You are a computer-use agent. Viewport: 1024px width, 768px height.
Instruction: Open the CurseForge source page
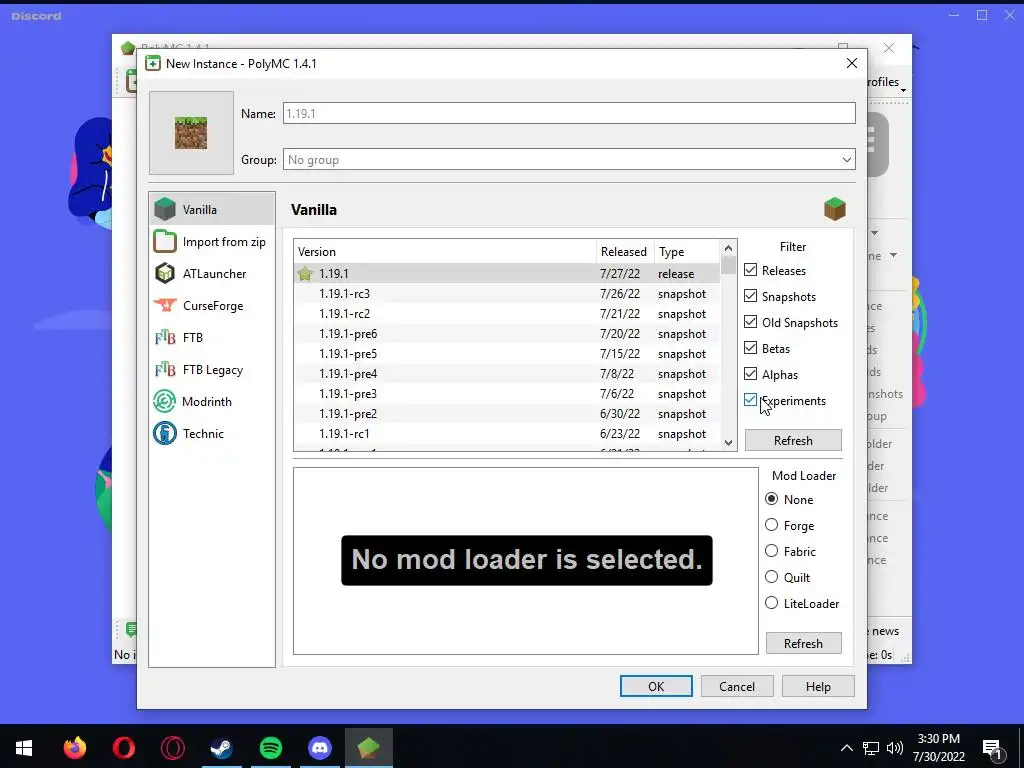click(x=212, y=306)
